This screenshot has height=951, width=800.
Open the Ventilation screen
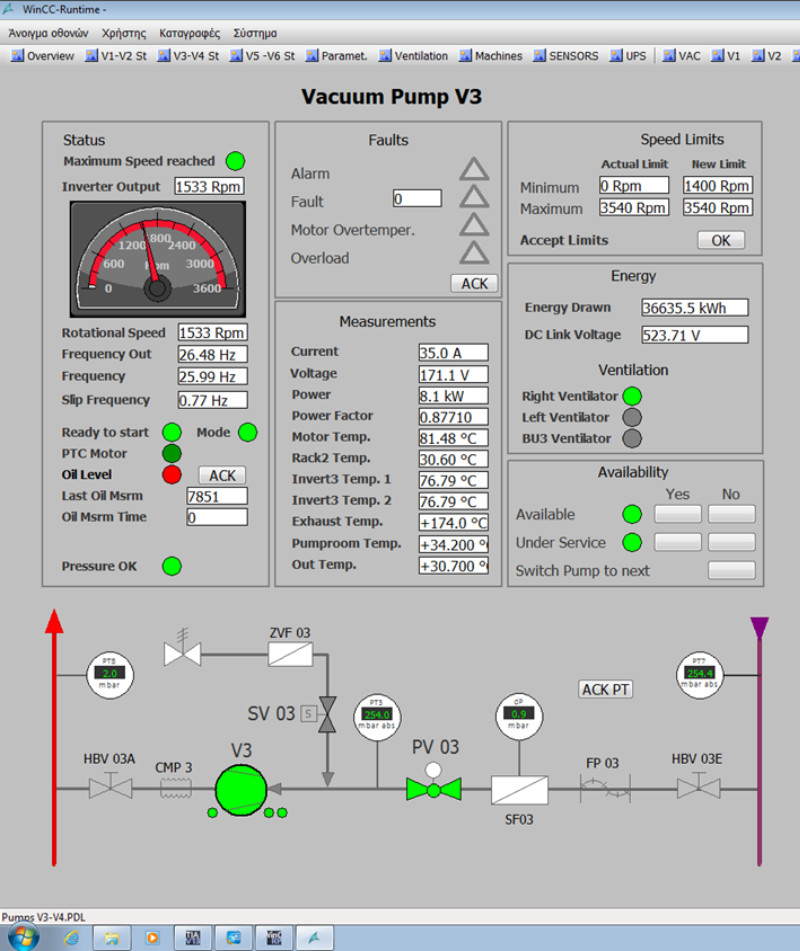pyautogui.click(x=413, y=56)
